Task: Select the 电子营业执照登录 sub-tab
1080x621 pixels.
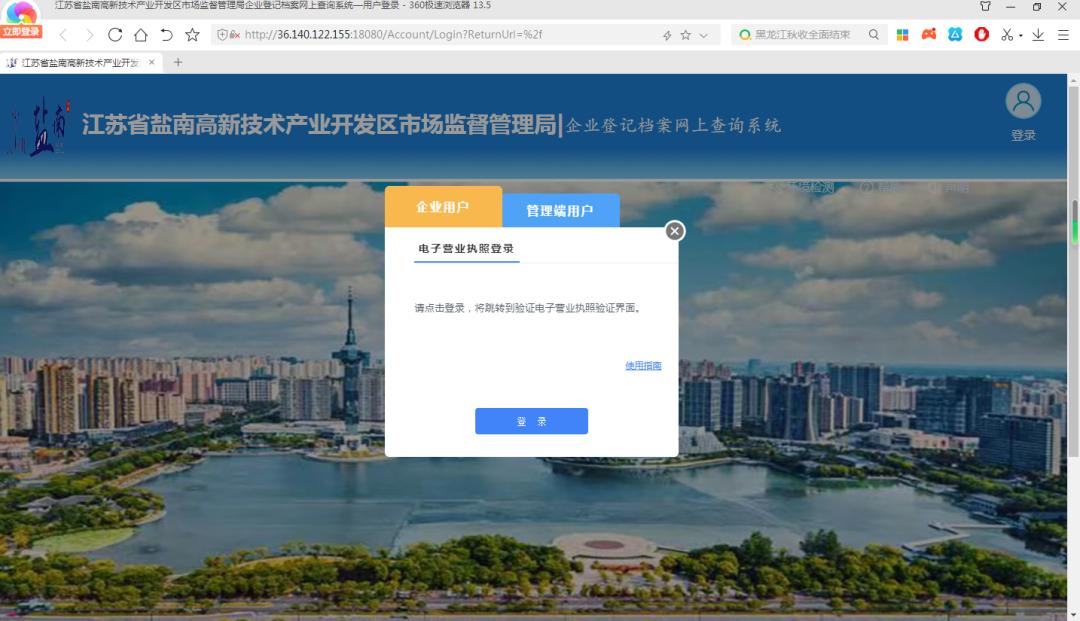Action: pyautogui.click(x=466, y=249)
